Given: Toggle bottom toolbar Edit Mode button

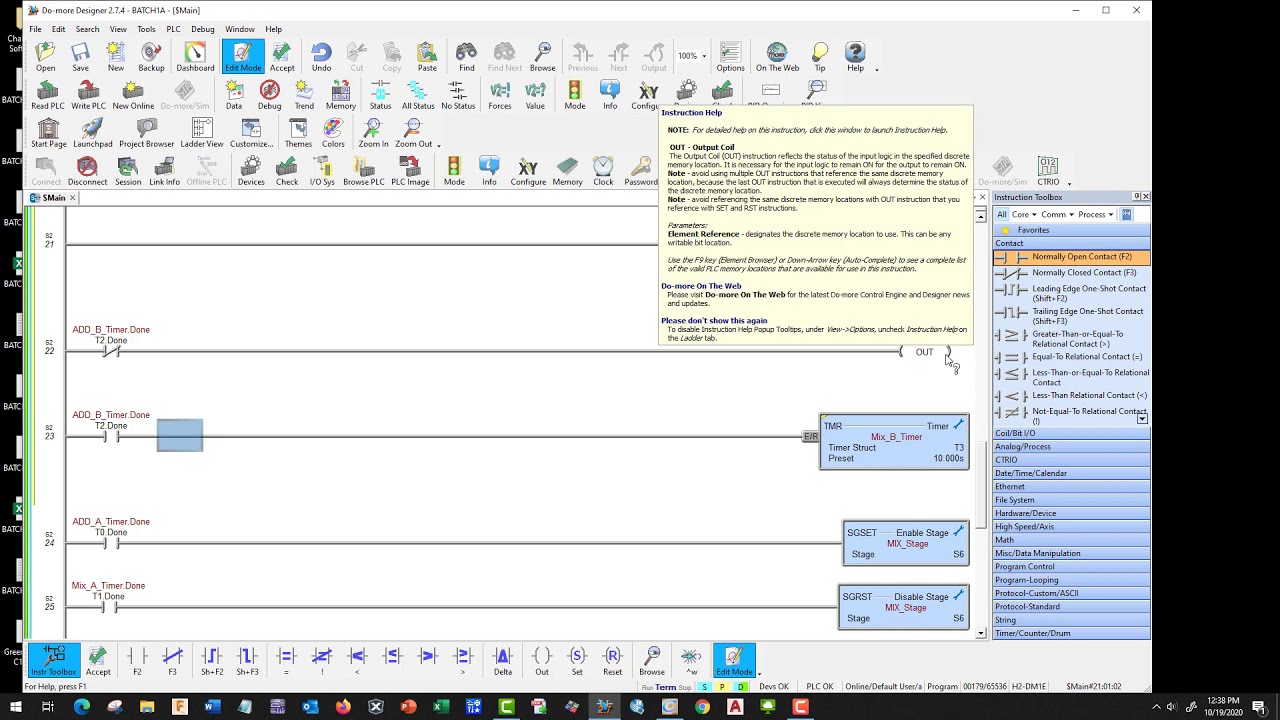Looking at the screenshot, I should [x=734, y=661].
